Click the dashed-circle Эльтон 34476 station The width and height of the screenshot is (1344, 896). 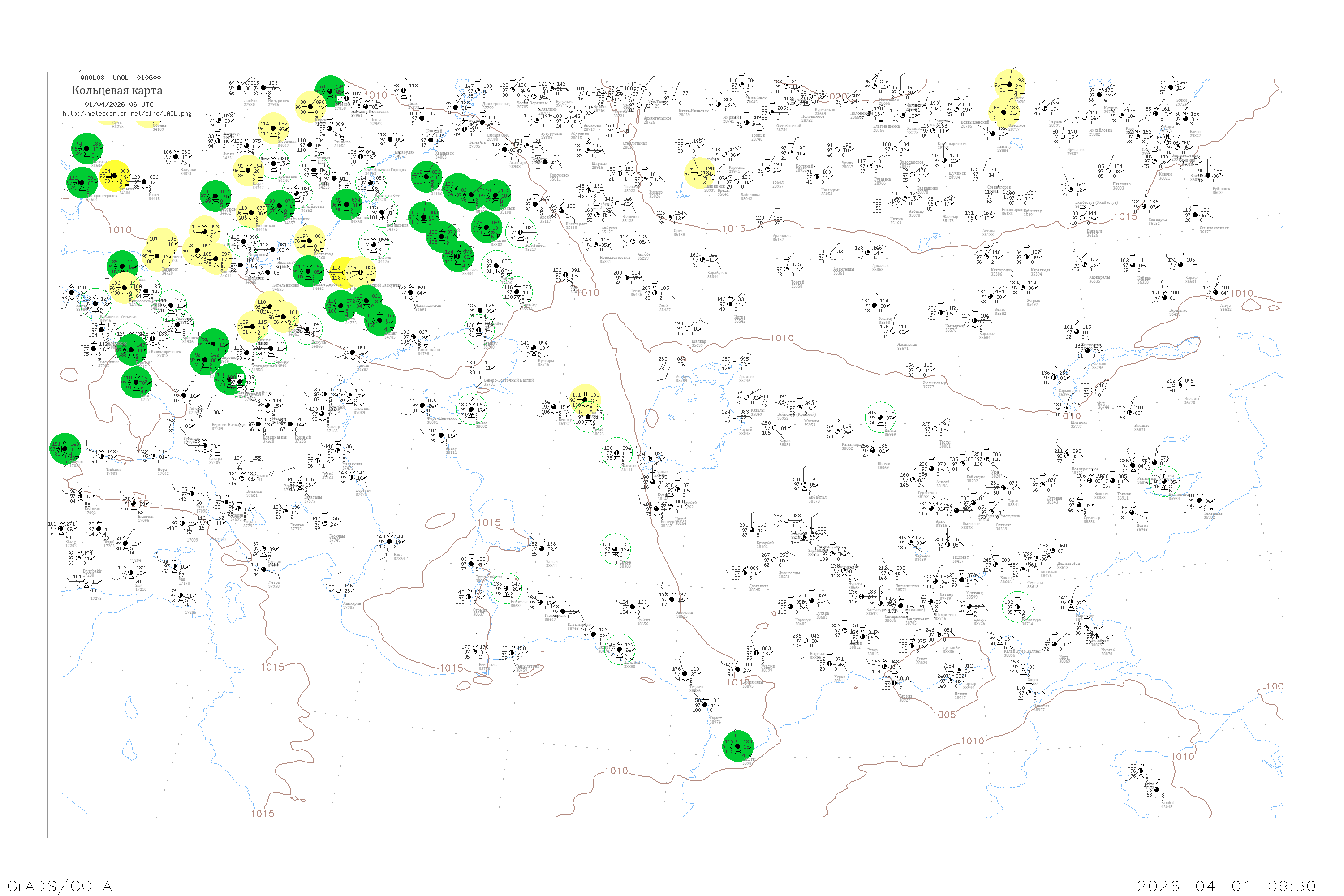[x=374, y=245]
